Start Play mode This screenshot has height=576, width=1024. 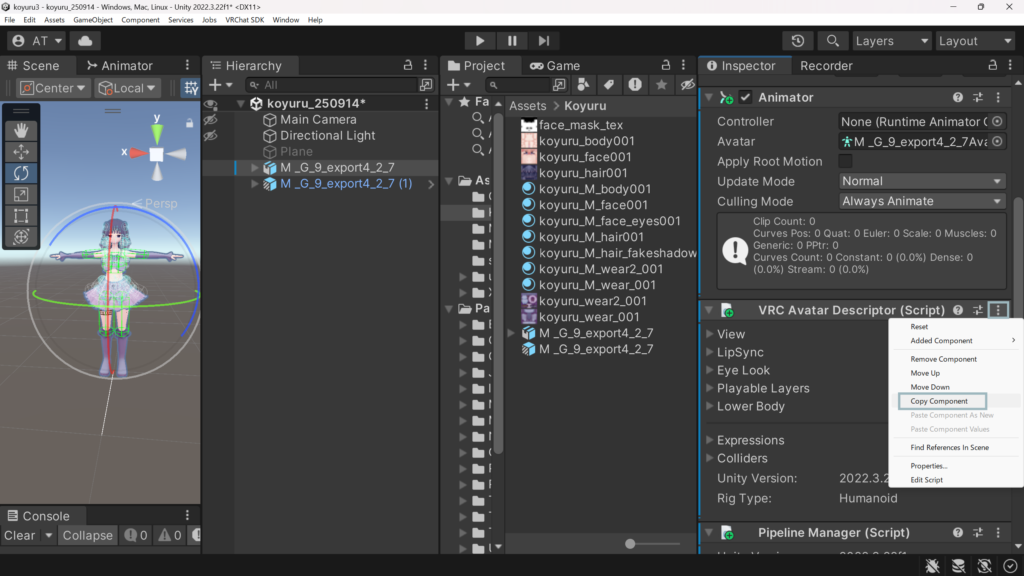[x=480, y=40]
